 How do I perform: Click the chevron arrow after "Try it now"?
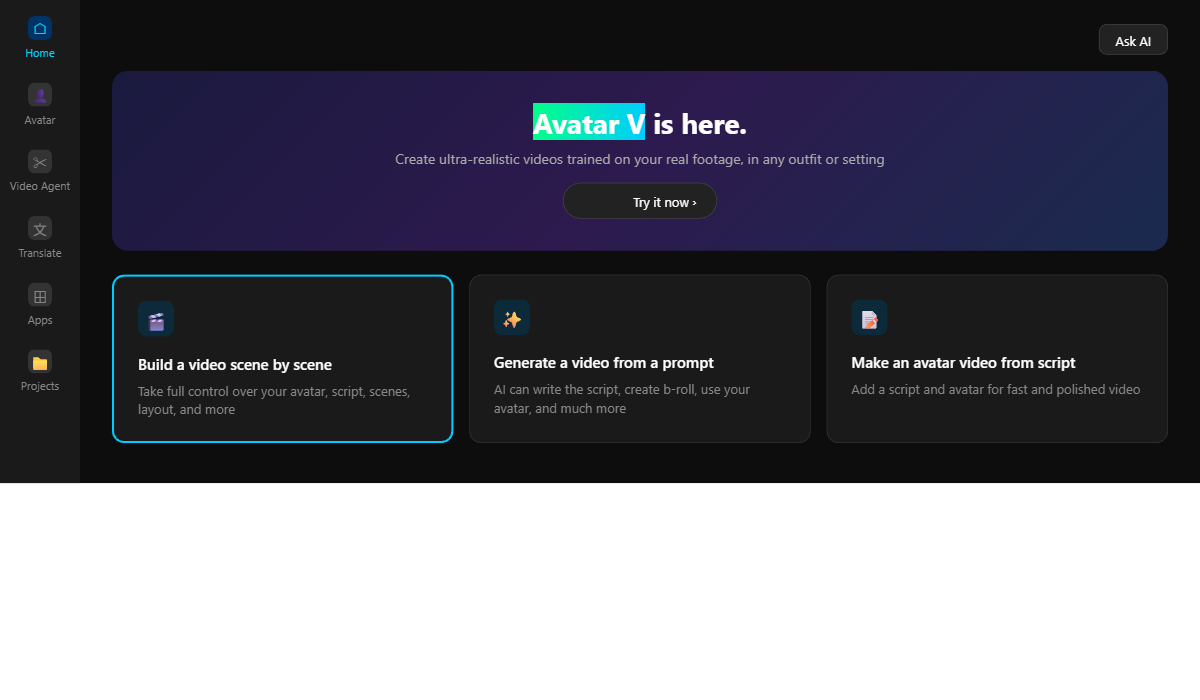694,203
